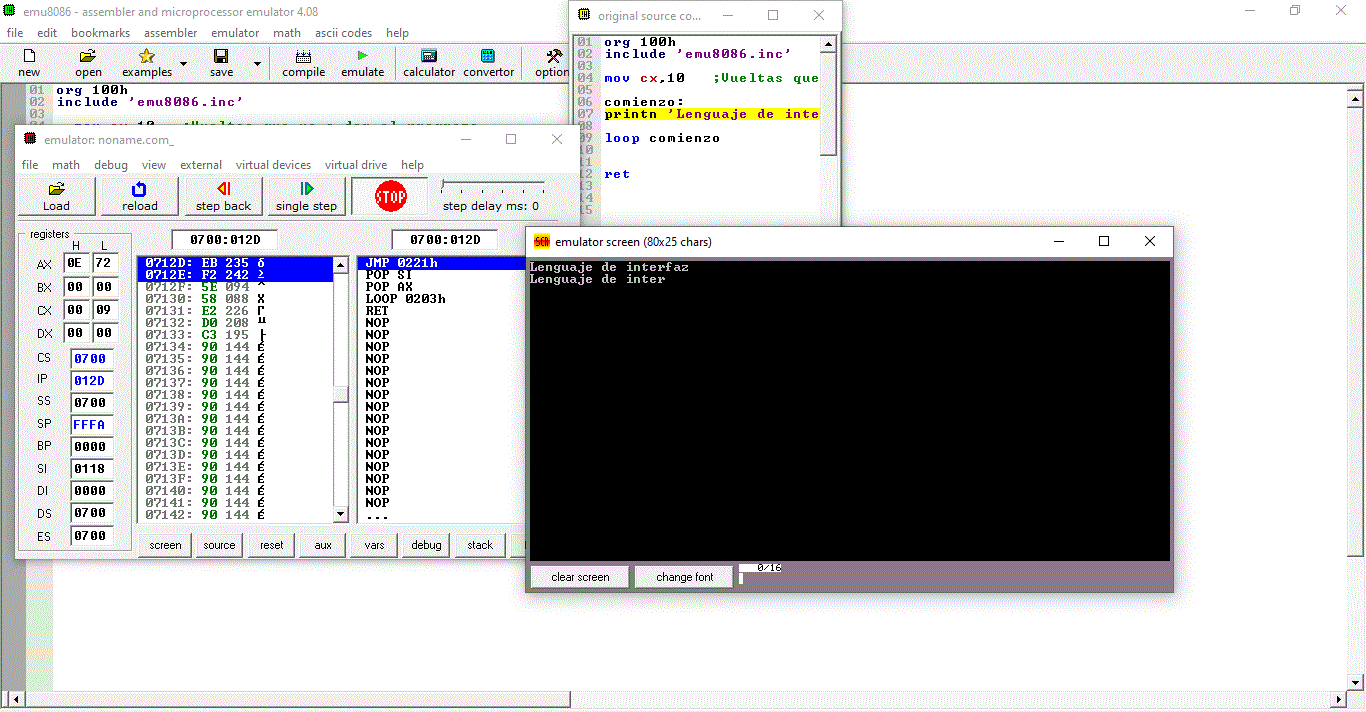1366x712 pixels.
Task: Click the DS register field
Action: point(92,513)
